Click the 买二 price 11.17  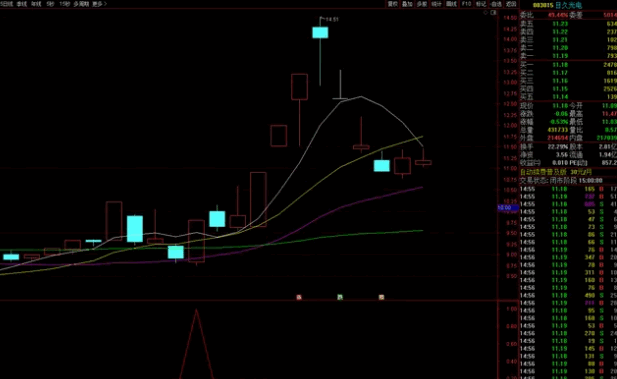560,73
